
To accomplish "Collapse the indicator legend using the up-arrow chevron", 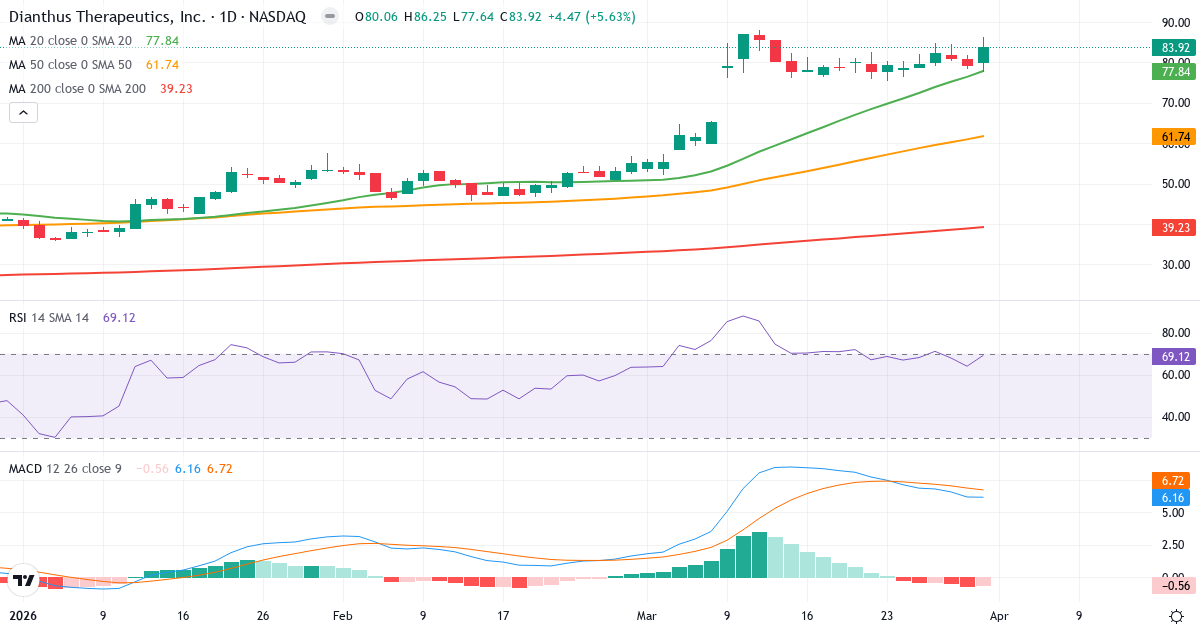I will 22,112.
